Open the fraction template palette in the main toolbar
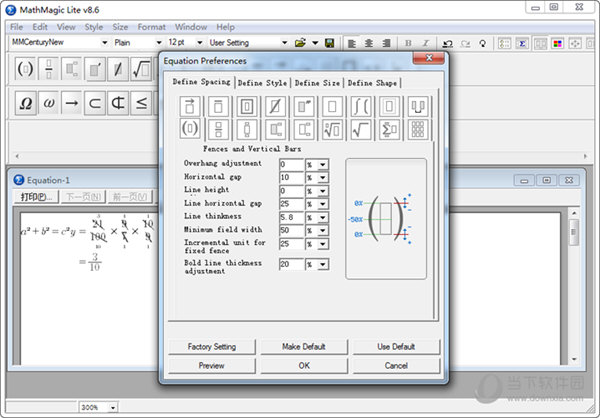 pyautogui.click(x=49, y=69)
